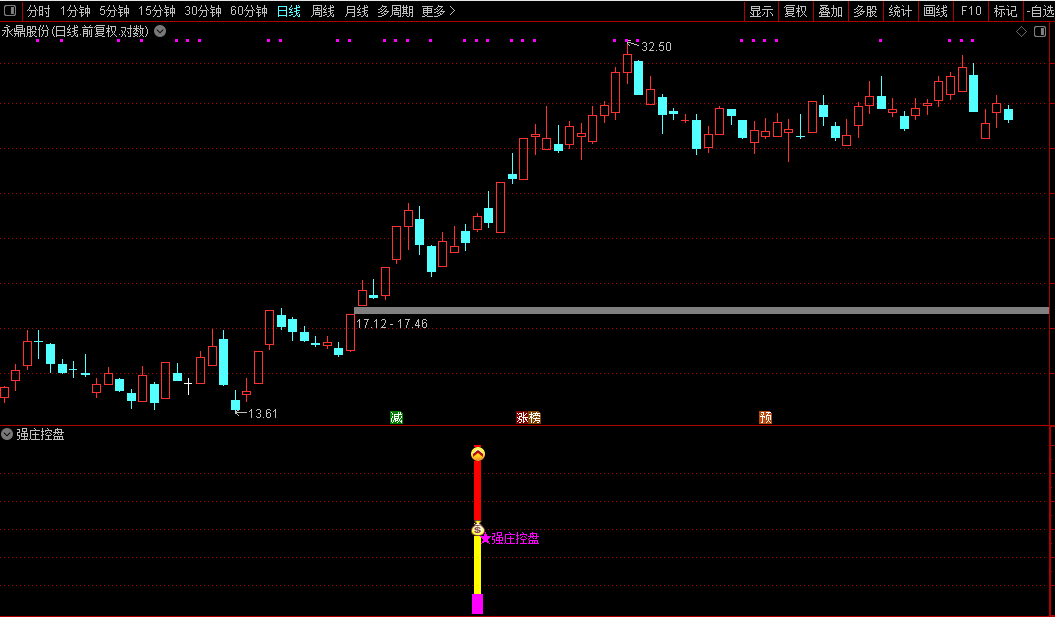Click the panel layout icon at top-left
1055x617 pixels.
tap(10, 11)
